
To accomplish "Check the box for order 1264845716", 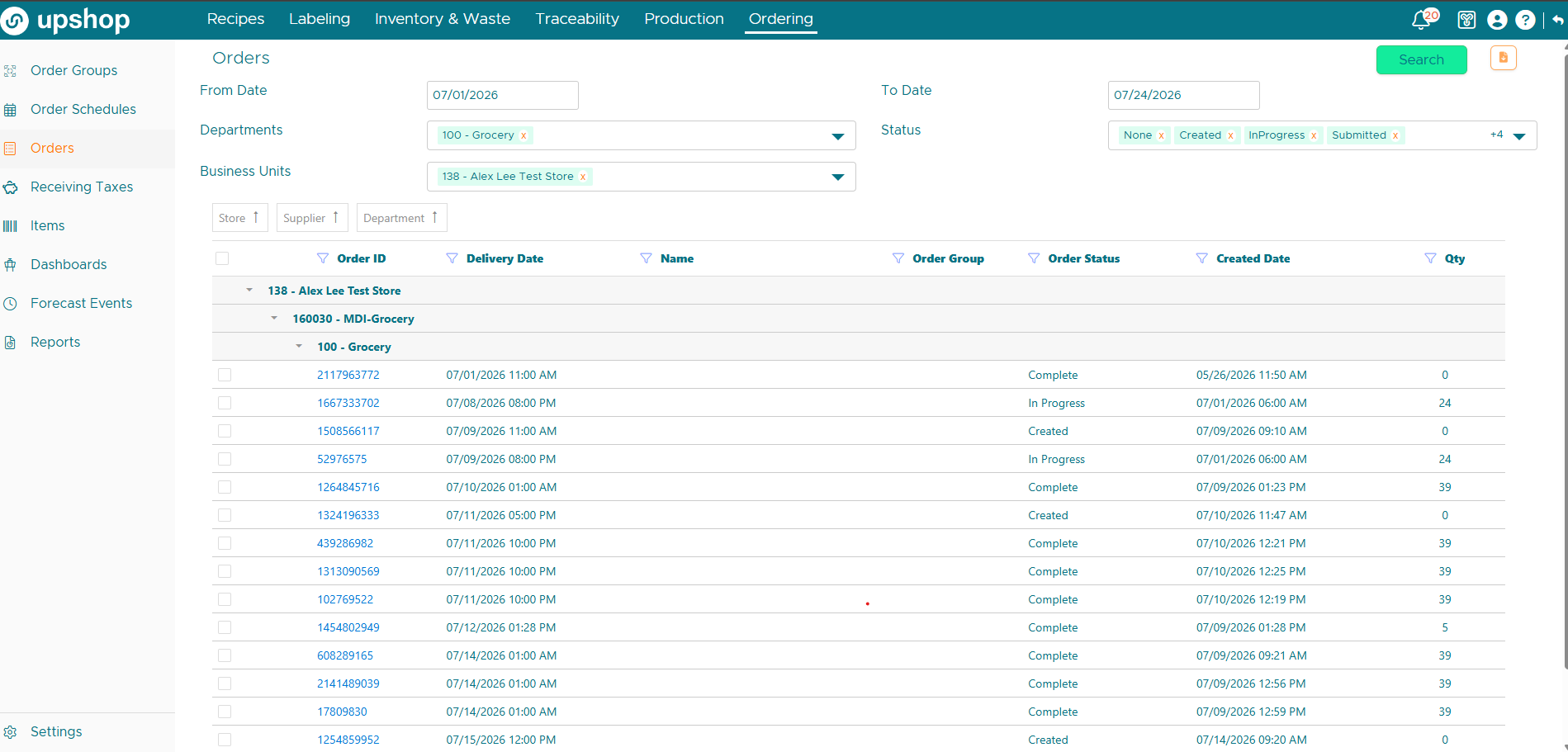I will (225, 487).
